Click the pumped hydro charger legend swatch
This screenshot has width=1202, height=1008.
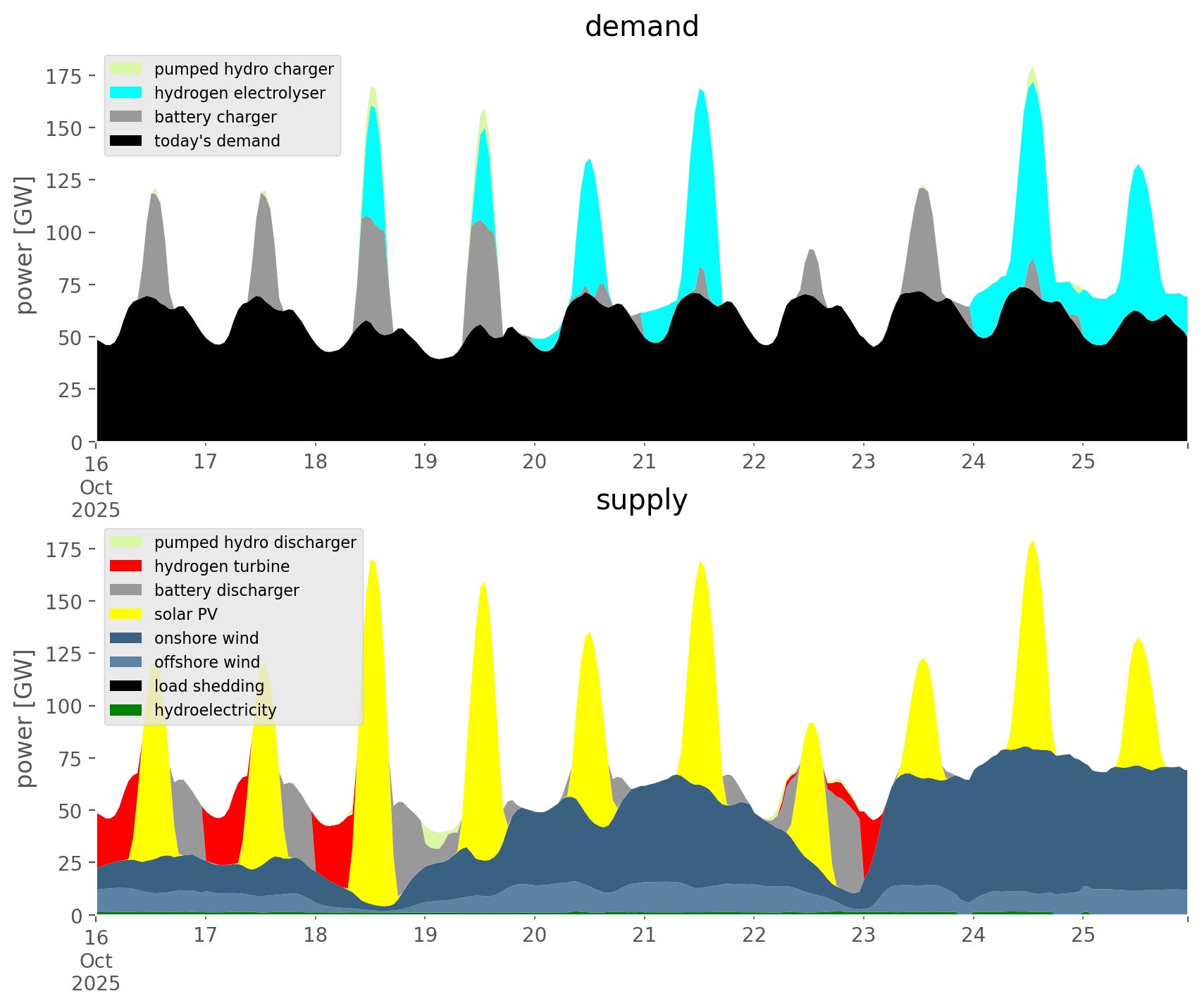coord(126,69)
